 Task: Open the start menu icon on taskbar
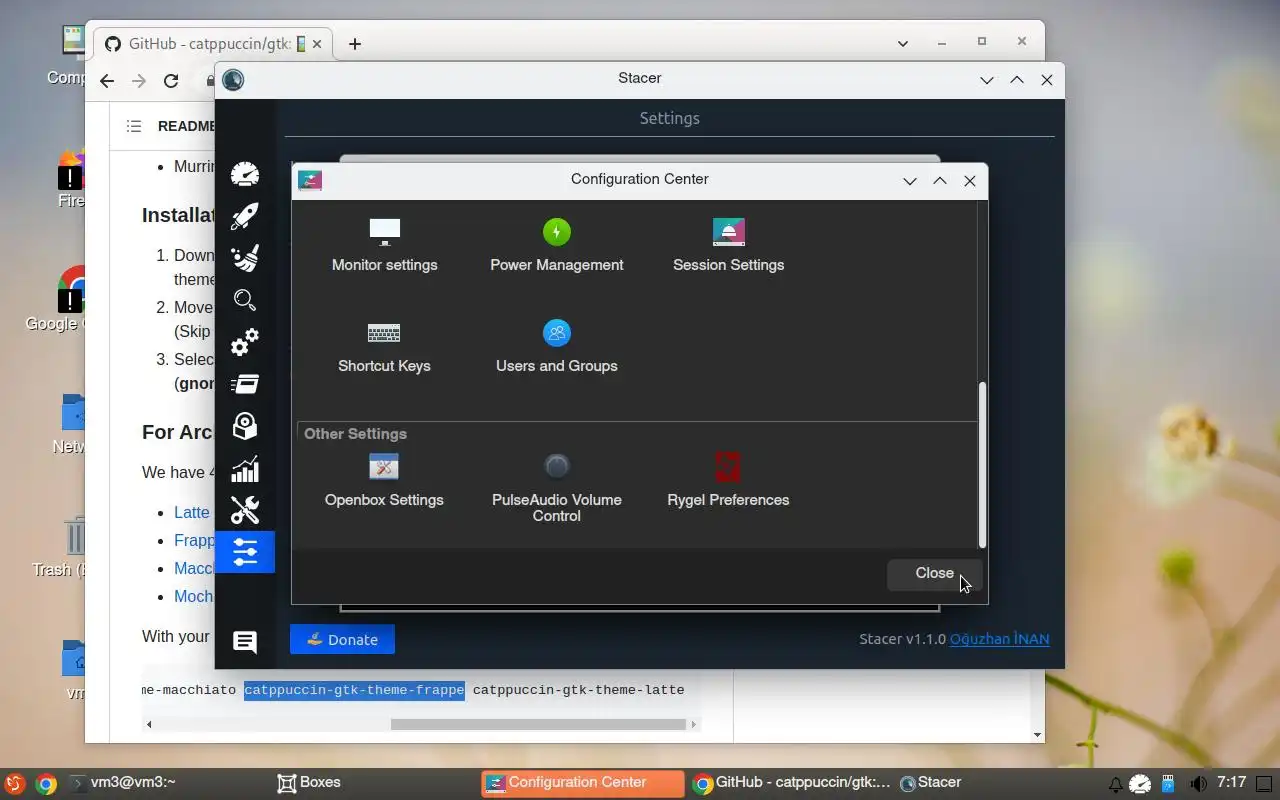(x=14, y=784)
